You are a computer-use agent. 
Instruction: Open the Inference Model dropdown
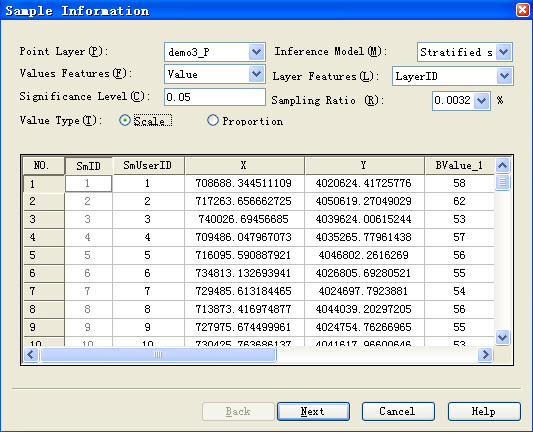504,52
